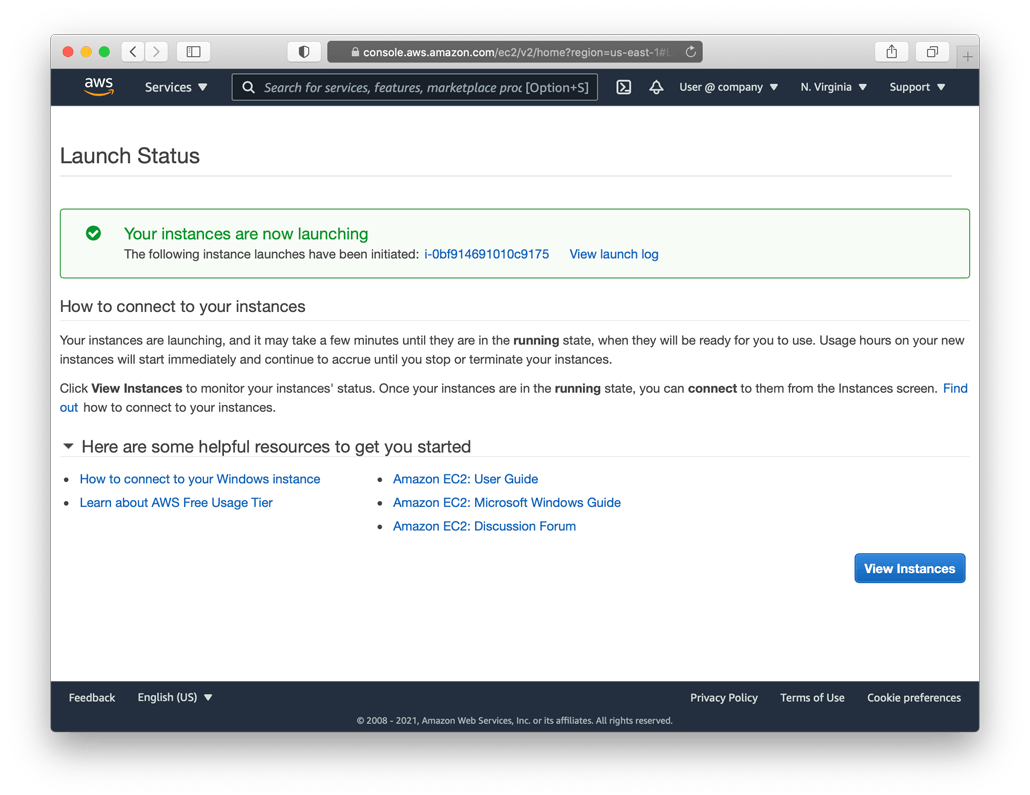This screenshot has height=795, width=1030.
Task: Click the address bar lock icon
Action: [x=355, y=52]
